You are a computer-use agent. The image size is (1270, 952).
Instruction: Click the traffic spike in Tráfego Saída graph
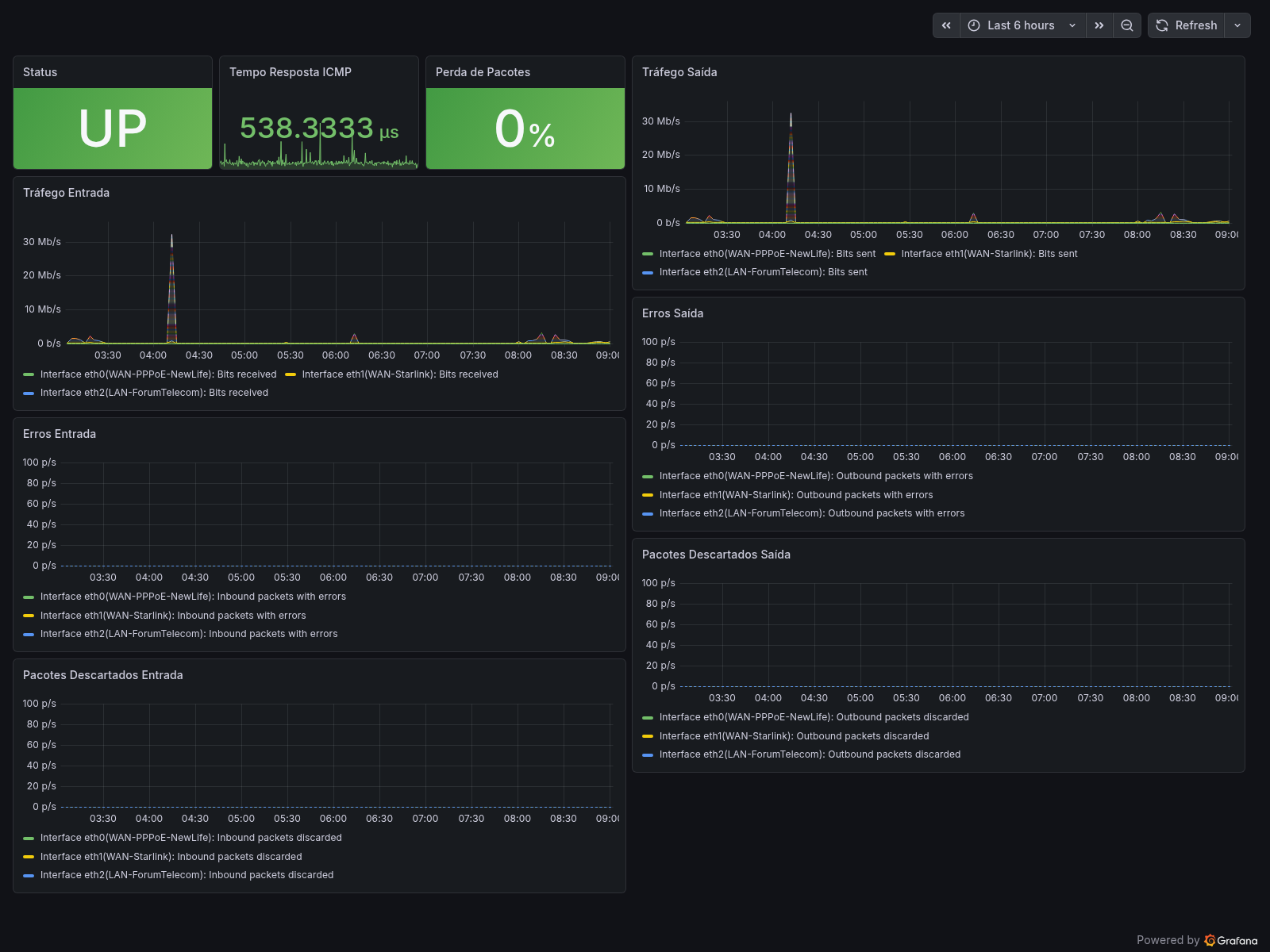click(791, 168)
